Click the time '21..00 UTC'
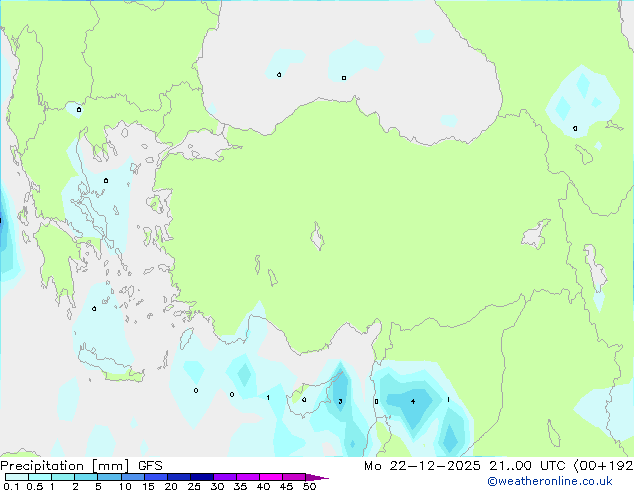The height and width of the screenshot is (490, 634). pos(527,466)
